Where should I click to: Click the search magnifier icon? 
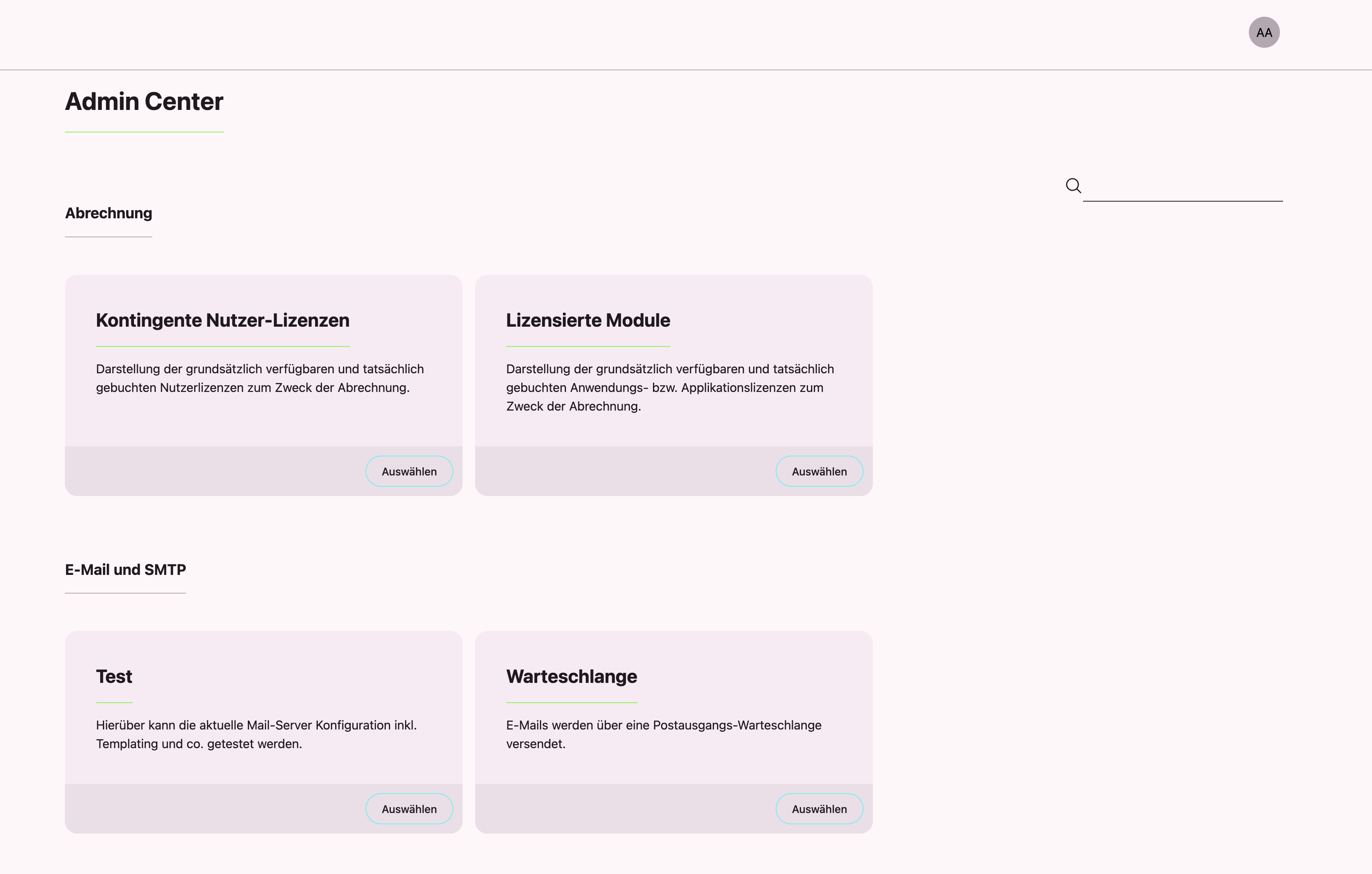pos(1073,185)
